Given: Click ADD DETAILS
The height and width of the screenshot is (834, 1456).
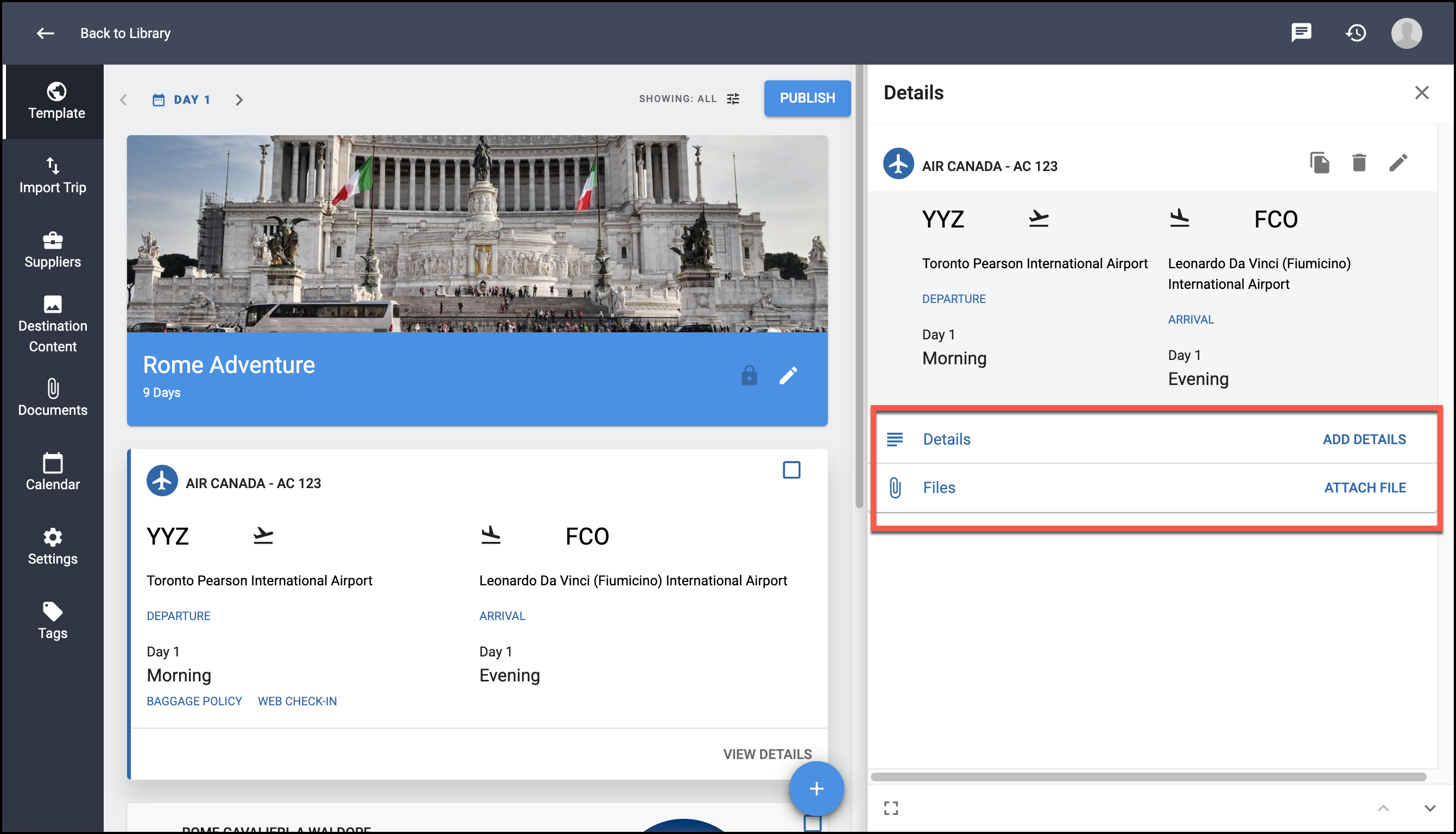Looking at the screenshot, I should [1364, 439].
